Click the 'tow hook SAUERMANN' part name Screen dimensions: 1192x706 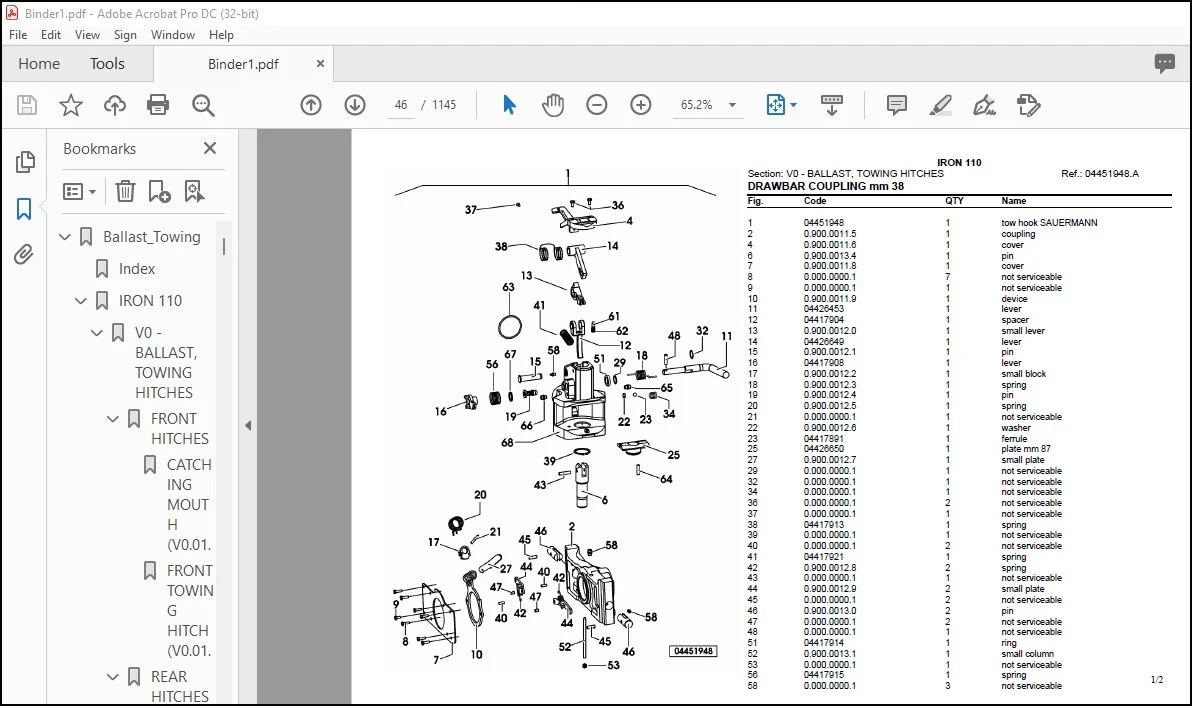(x=1049, y=223)
